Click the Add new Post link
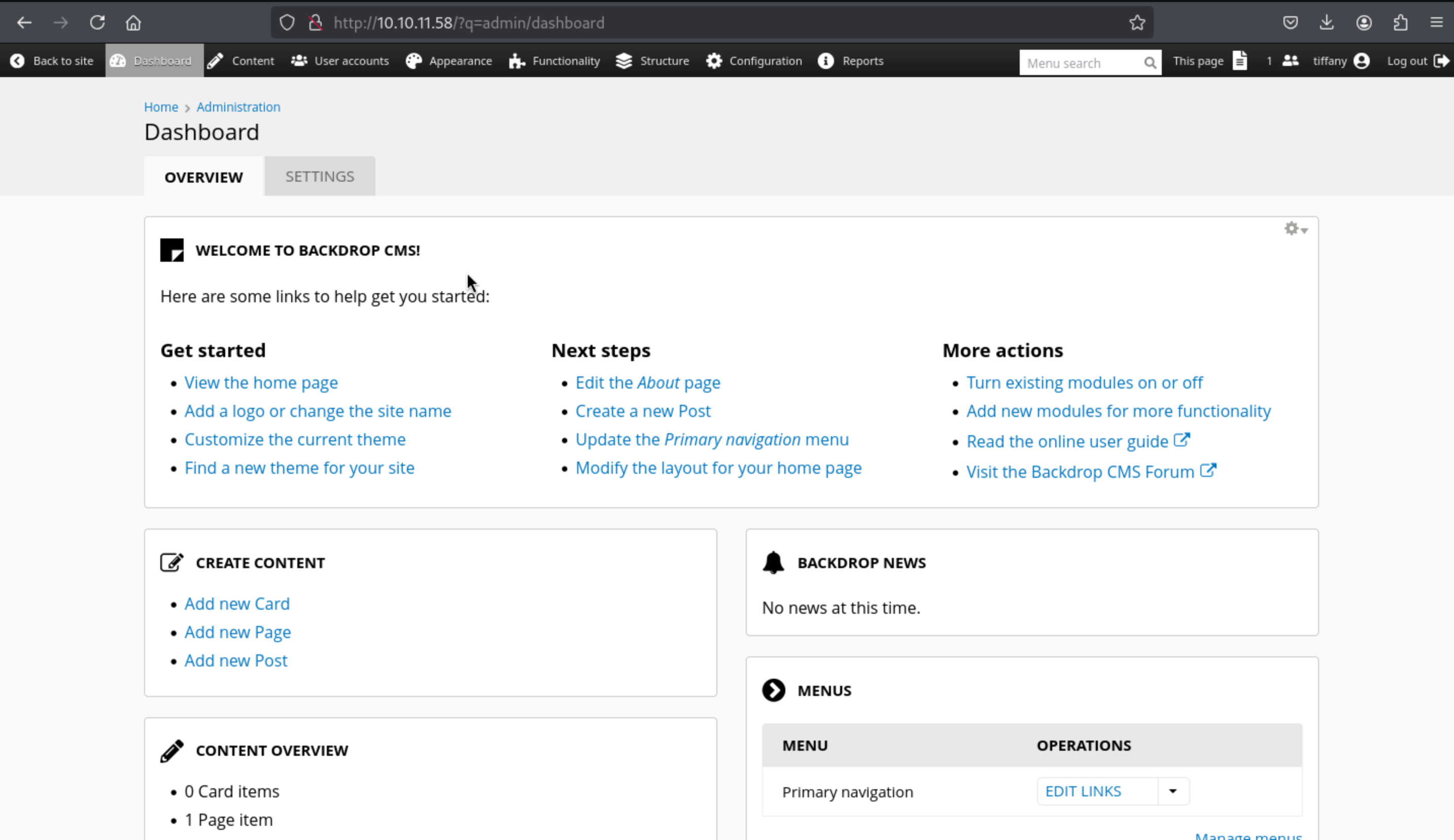 click(235, 660)
